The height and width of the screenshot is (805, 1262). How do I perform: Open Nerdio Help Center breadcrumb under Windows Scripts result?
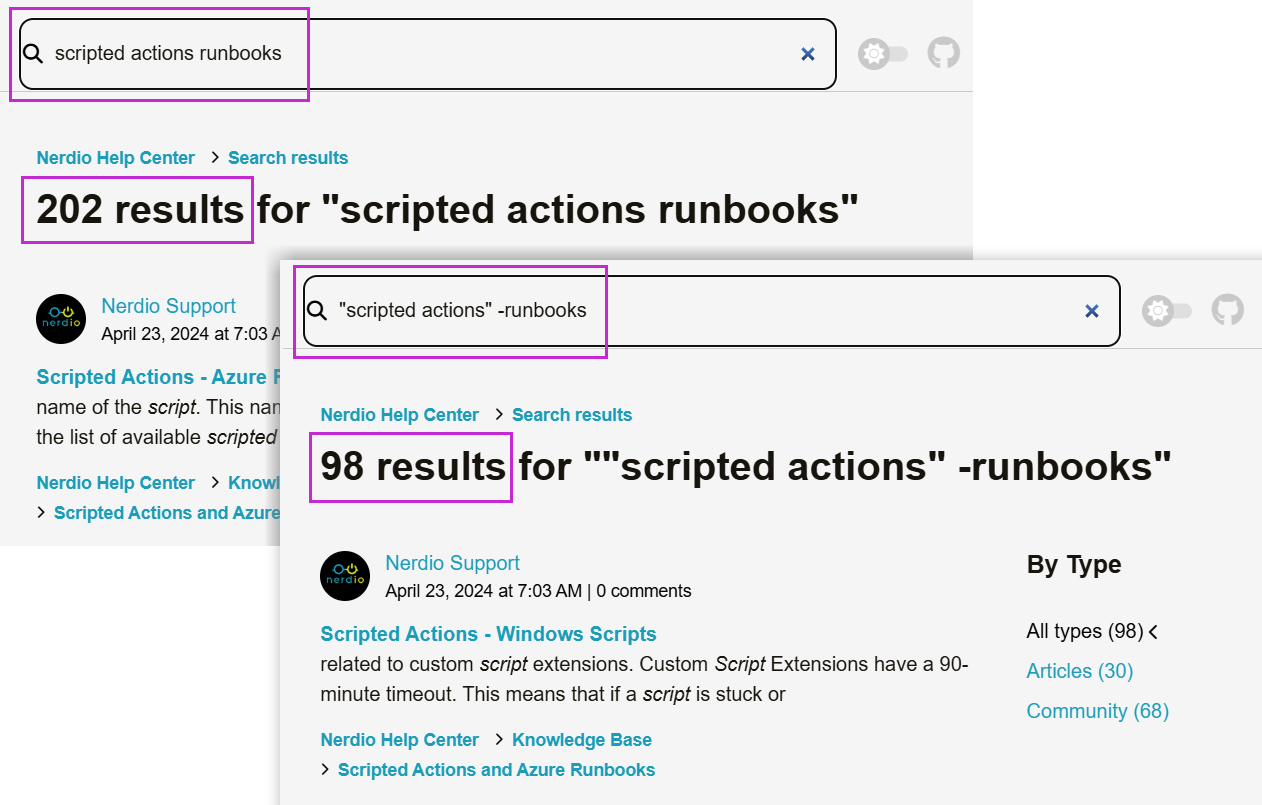click(x=400, y=740)
